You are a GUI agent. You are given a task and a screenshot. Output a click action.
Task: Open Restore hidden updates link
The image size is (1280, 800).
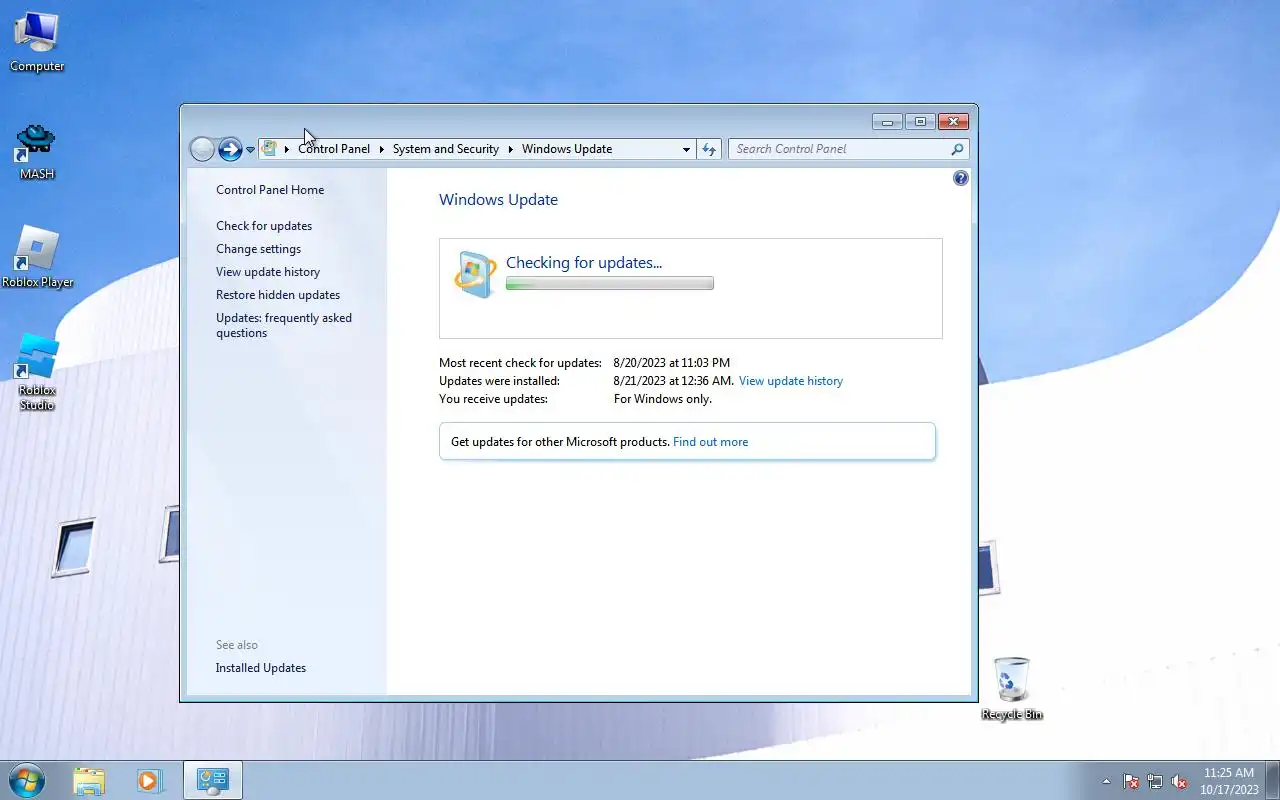click(x=278, y=295)
